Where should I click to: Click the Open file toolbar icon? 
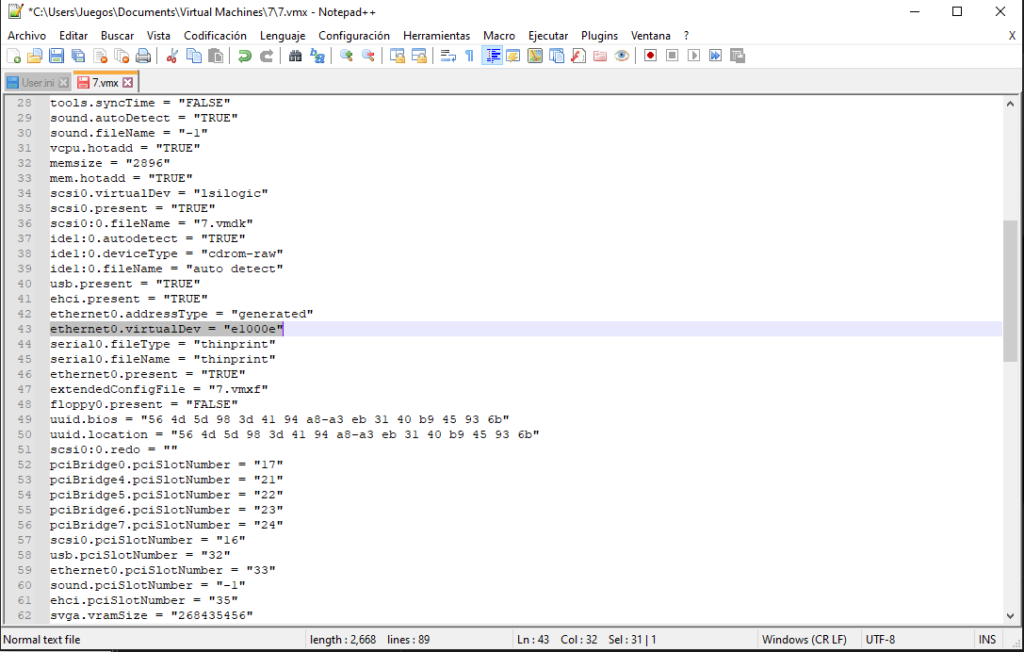click(x=35, y=56)
